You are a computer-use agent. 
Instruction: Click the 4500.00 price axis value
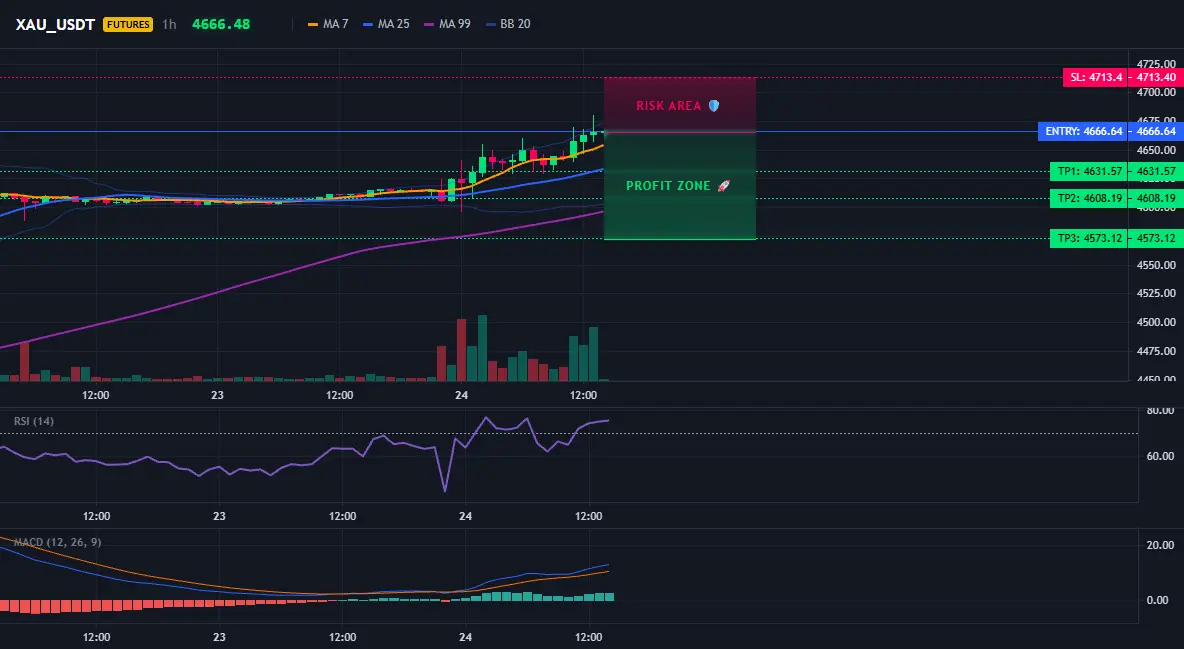coord(1156,322)
